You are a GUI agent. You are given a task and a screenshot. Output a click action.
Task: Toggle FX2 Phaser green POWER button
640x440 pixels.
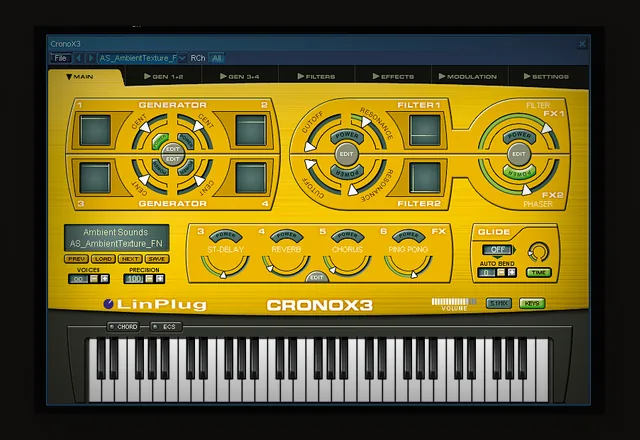(x=519, y=171)
